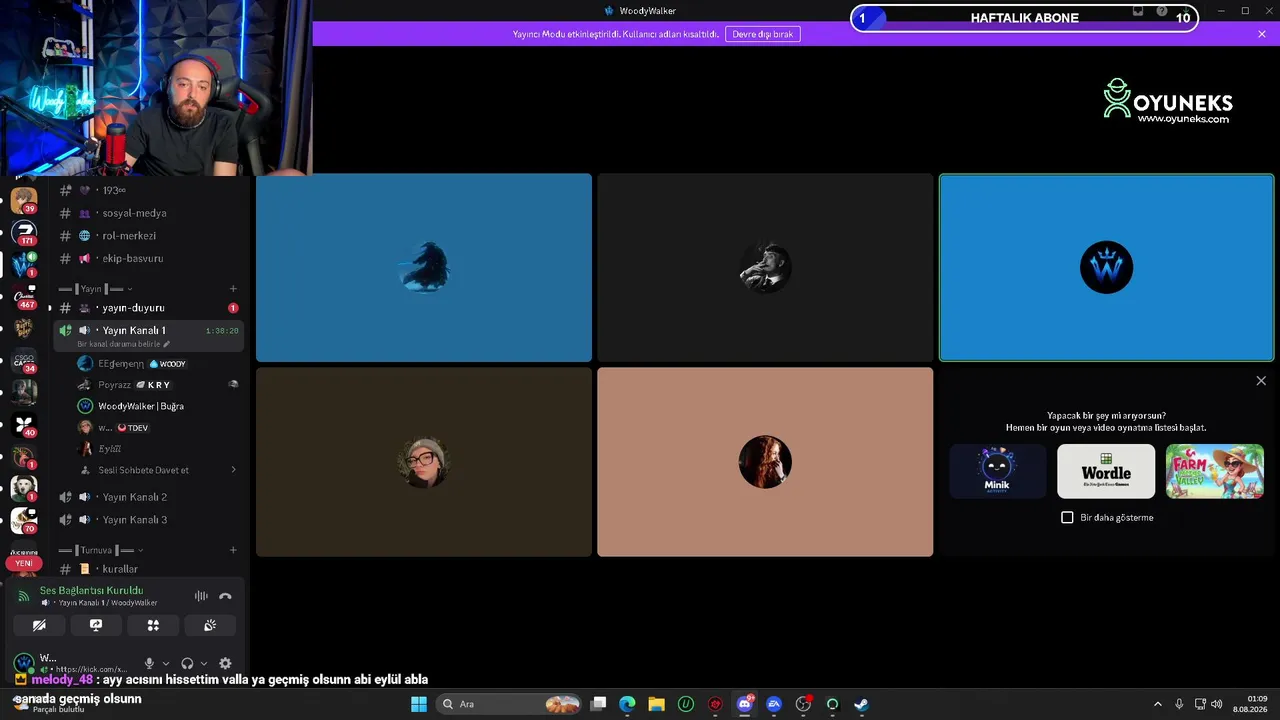
Task: Open the Windows Start menu
Action: pos(419,704)
